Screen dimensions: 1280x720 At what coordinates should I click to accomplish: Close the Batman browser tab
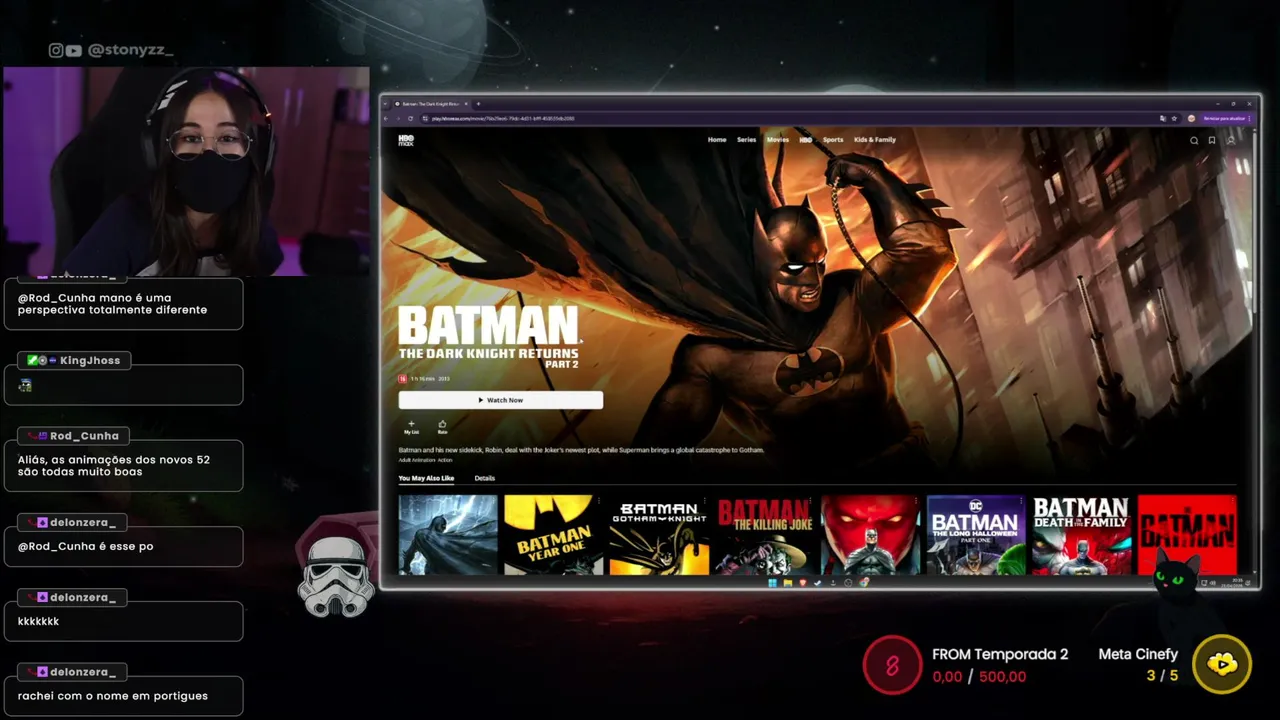coord(466,104)
